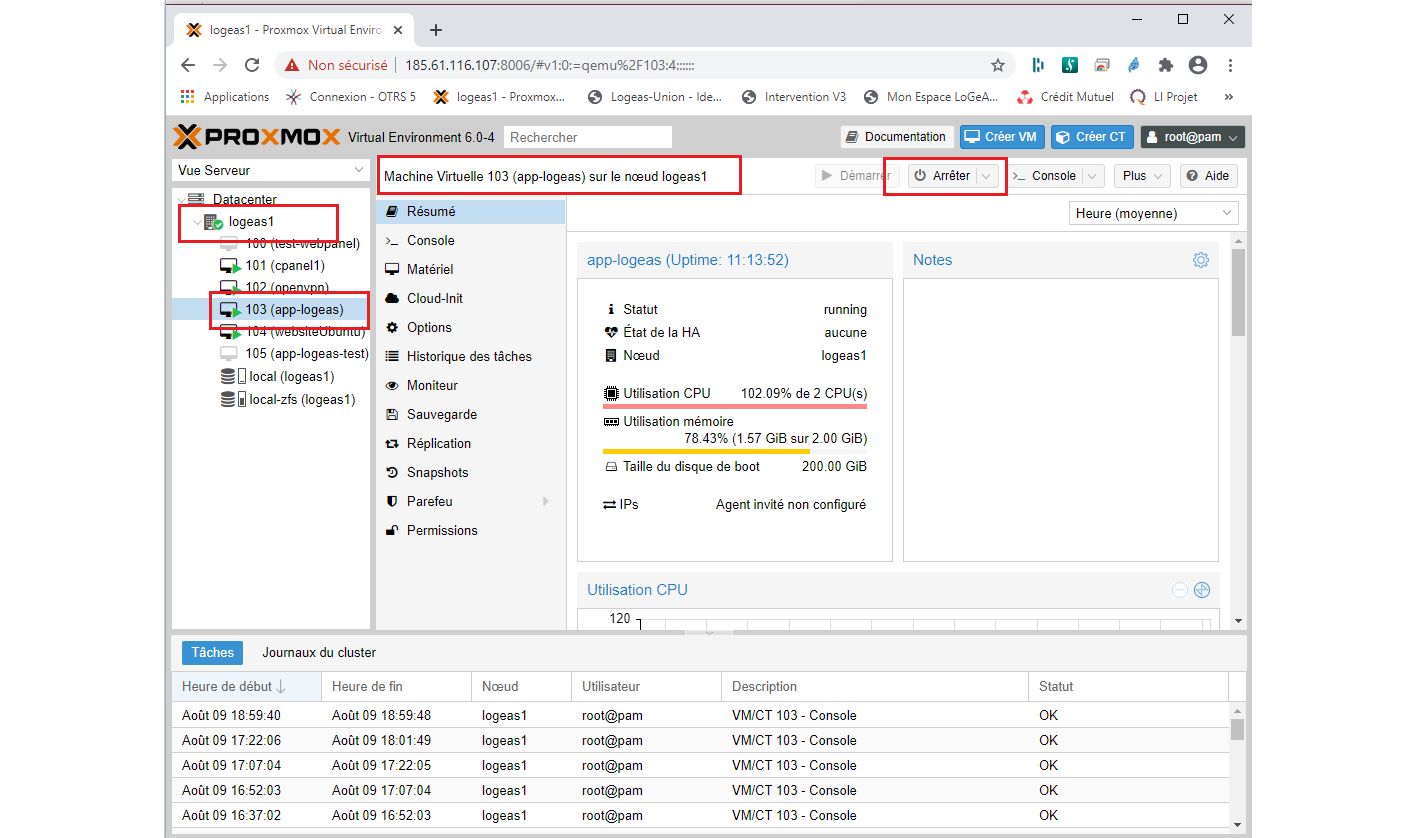Switch to Journaux du cluster tab
1416x838 pixels.
pyautogui.click(x=319, y=653)
